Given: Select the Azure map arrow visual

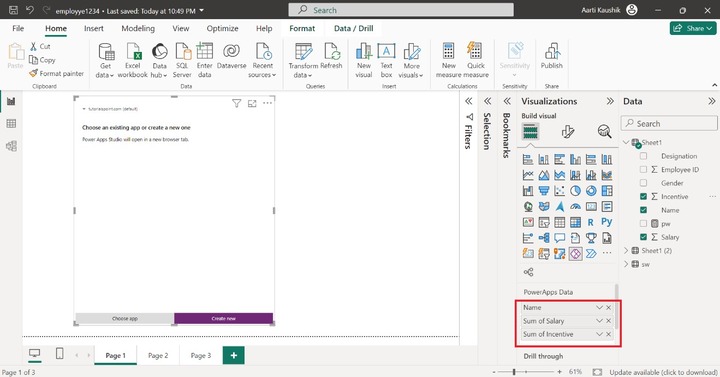Looking at the screenshot, I should 559,207.
